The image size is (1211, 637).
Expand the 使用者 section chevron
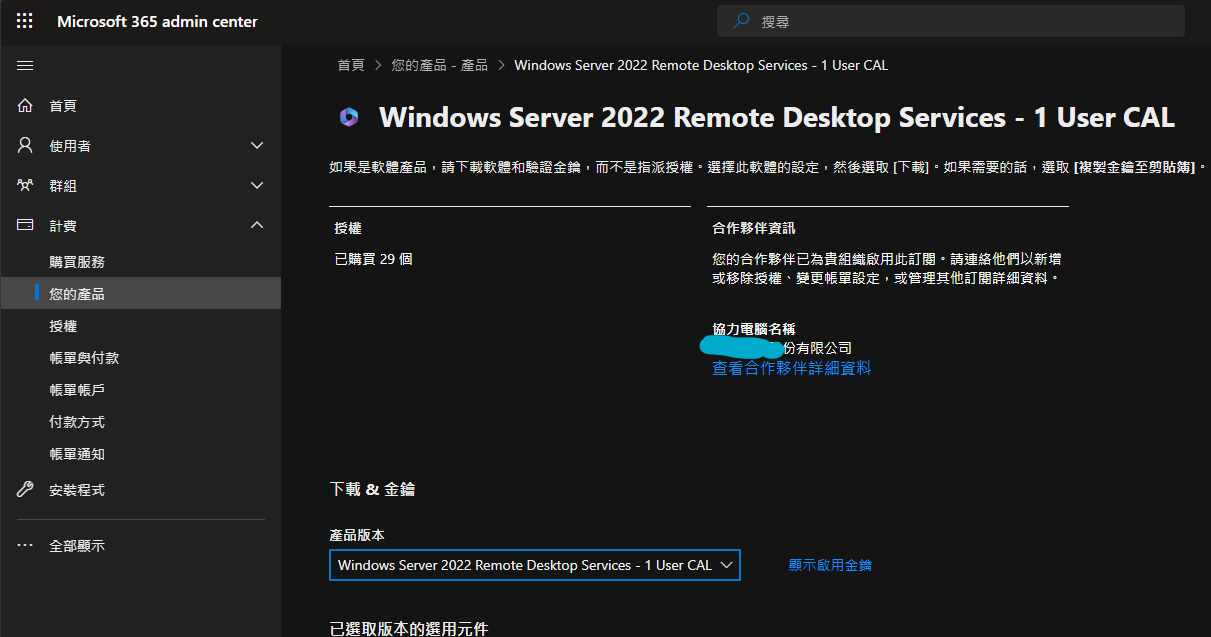pyautogui.click(x=257, y=145)
